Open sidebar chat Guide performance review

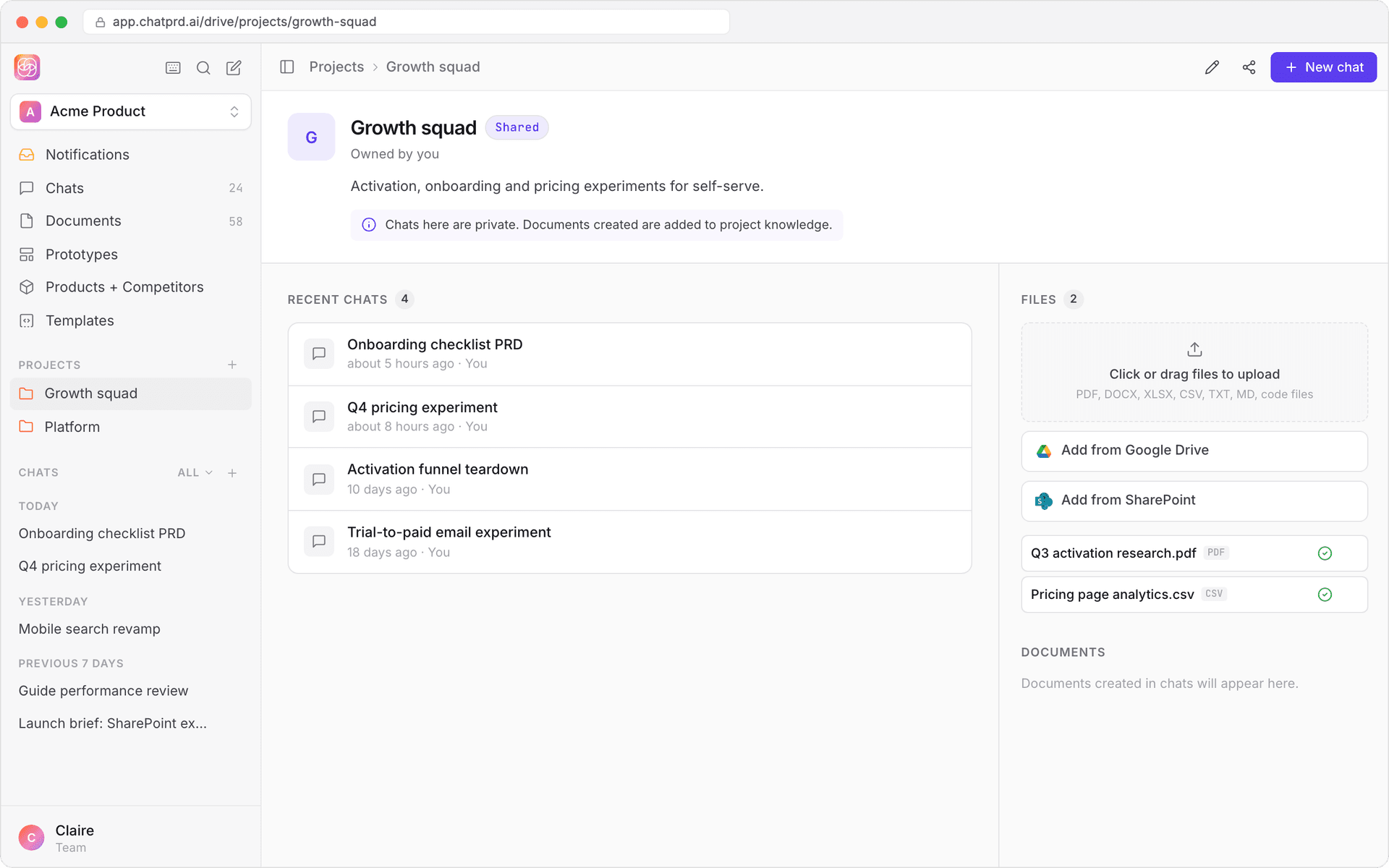(x=103, y=691)
